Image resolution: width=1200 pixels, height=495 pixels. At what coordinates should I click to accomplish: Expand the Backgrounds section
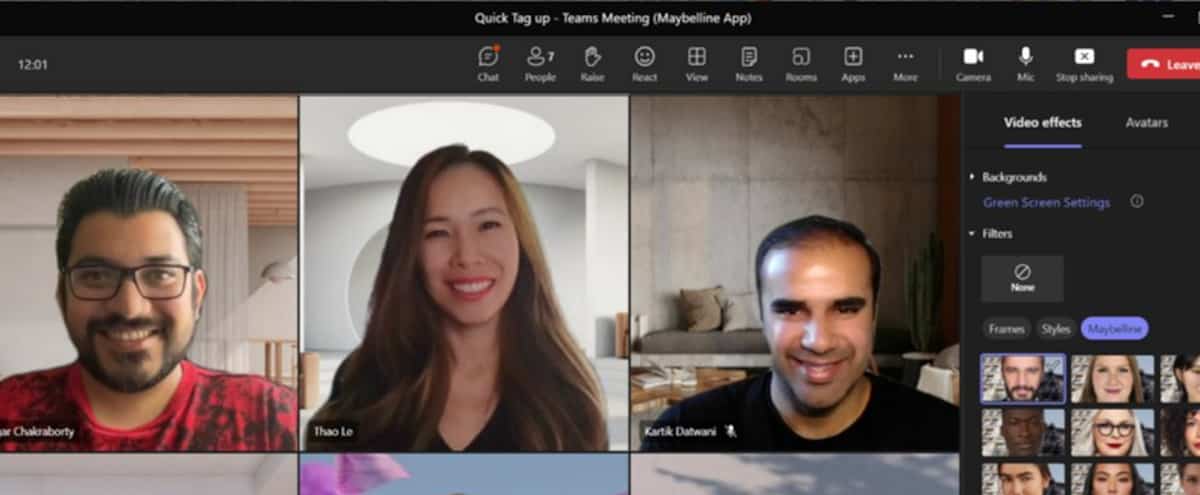point(1008,177)
